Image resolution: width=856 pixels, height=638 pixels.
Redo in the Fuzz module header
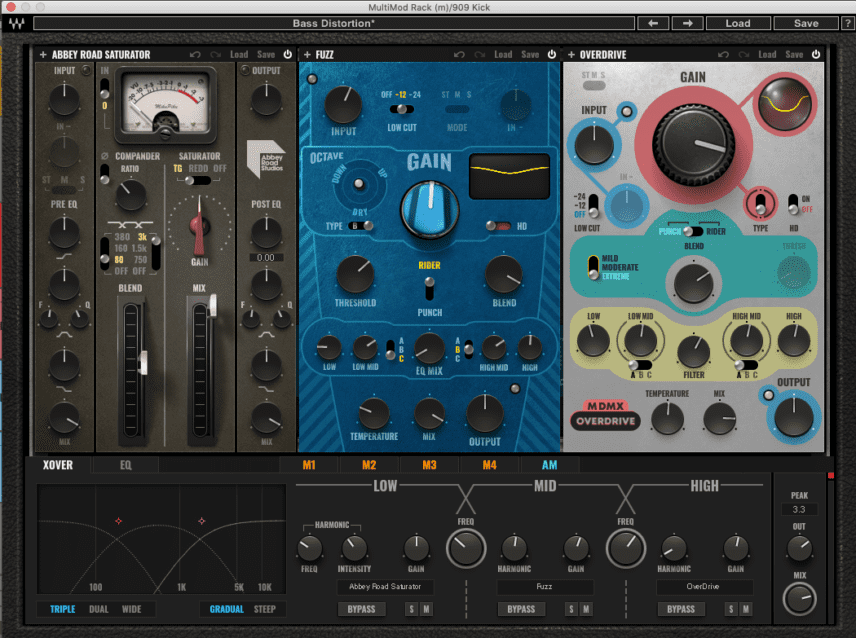tap(480, 55)
